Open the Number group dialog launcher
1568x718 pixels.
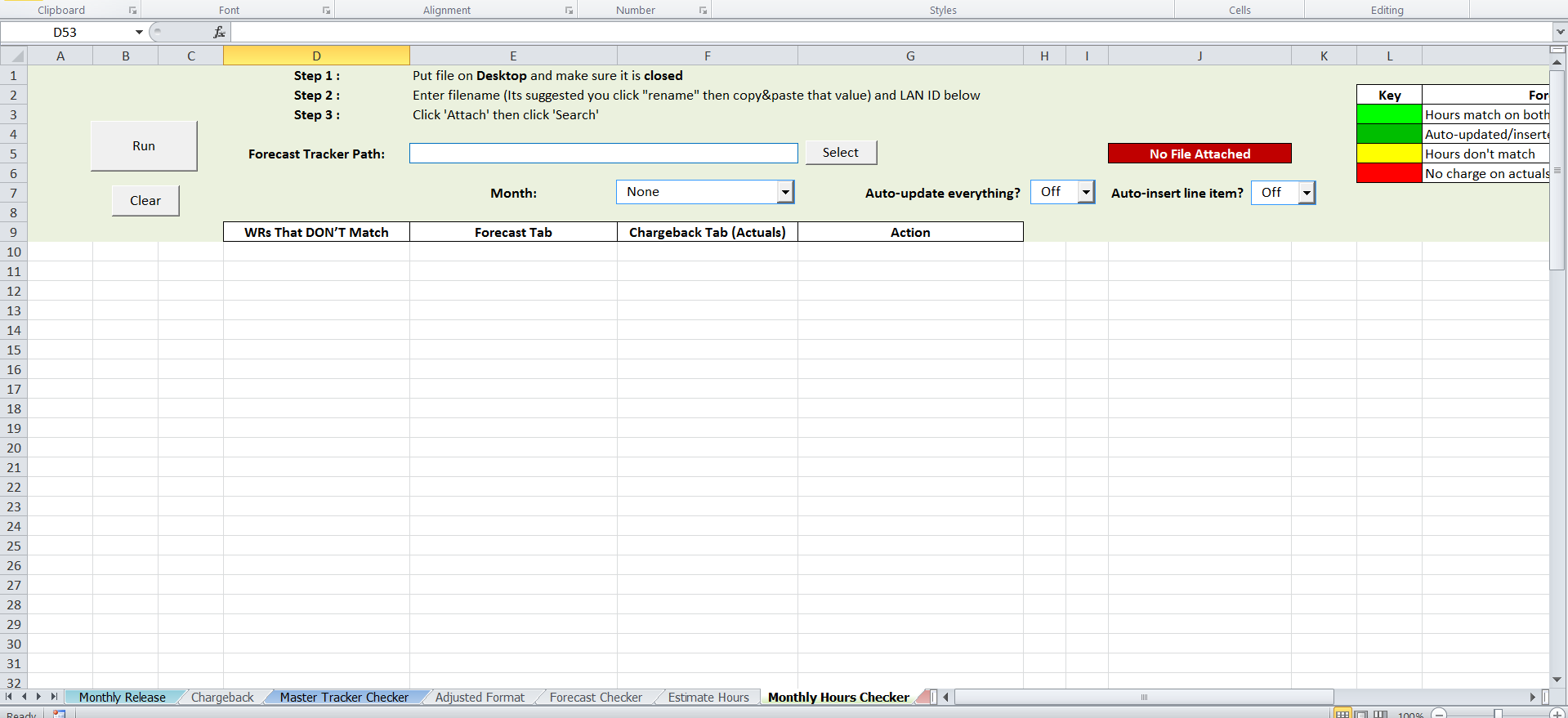[x=703, y=11]
